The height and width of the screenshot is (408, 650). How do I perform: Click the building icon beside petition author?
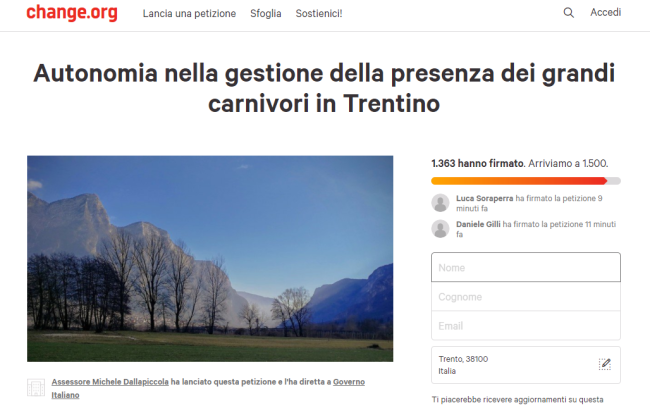click(36, 387)
